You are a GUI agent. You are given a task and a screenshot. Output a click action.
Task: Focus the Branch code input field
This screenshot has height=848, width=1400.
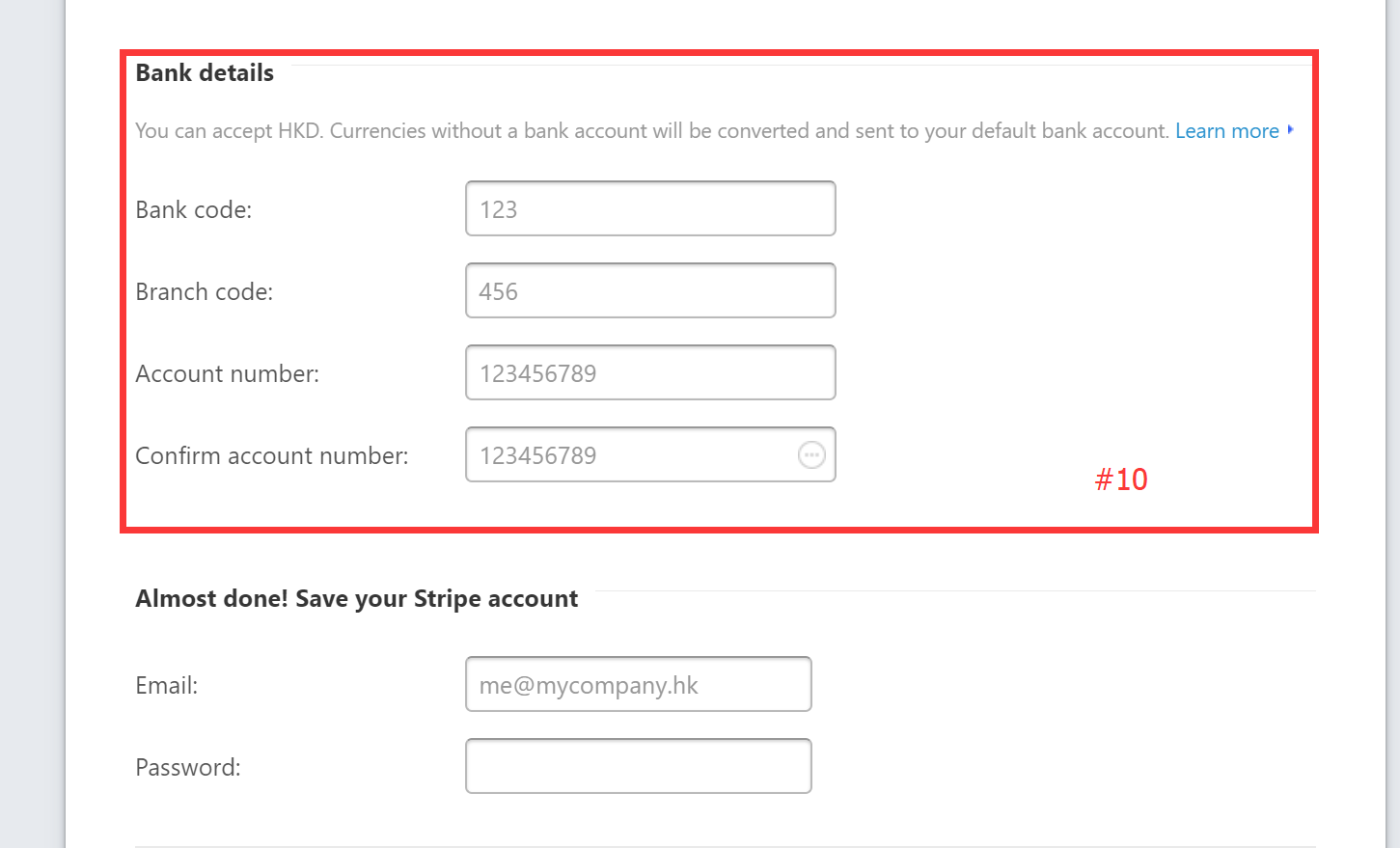tap(650, 290)
